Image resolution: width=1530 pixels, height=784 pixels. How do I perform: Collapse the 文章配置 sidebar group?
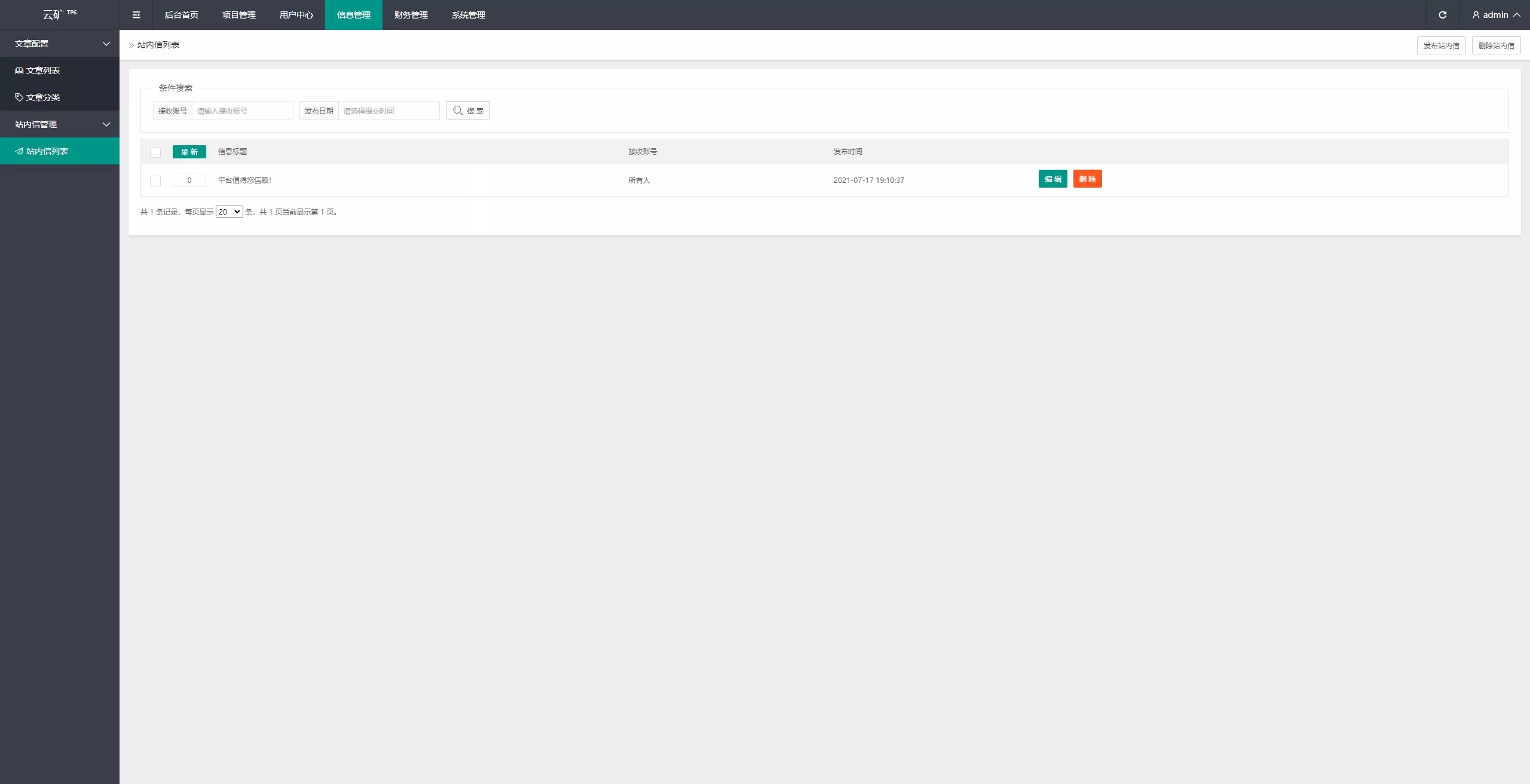(x=106, y=44)
